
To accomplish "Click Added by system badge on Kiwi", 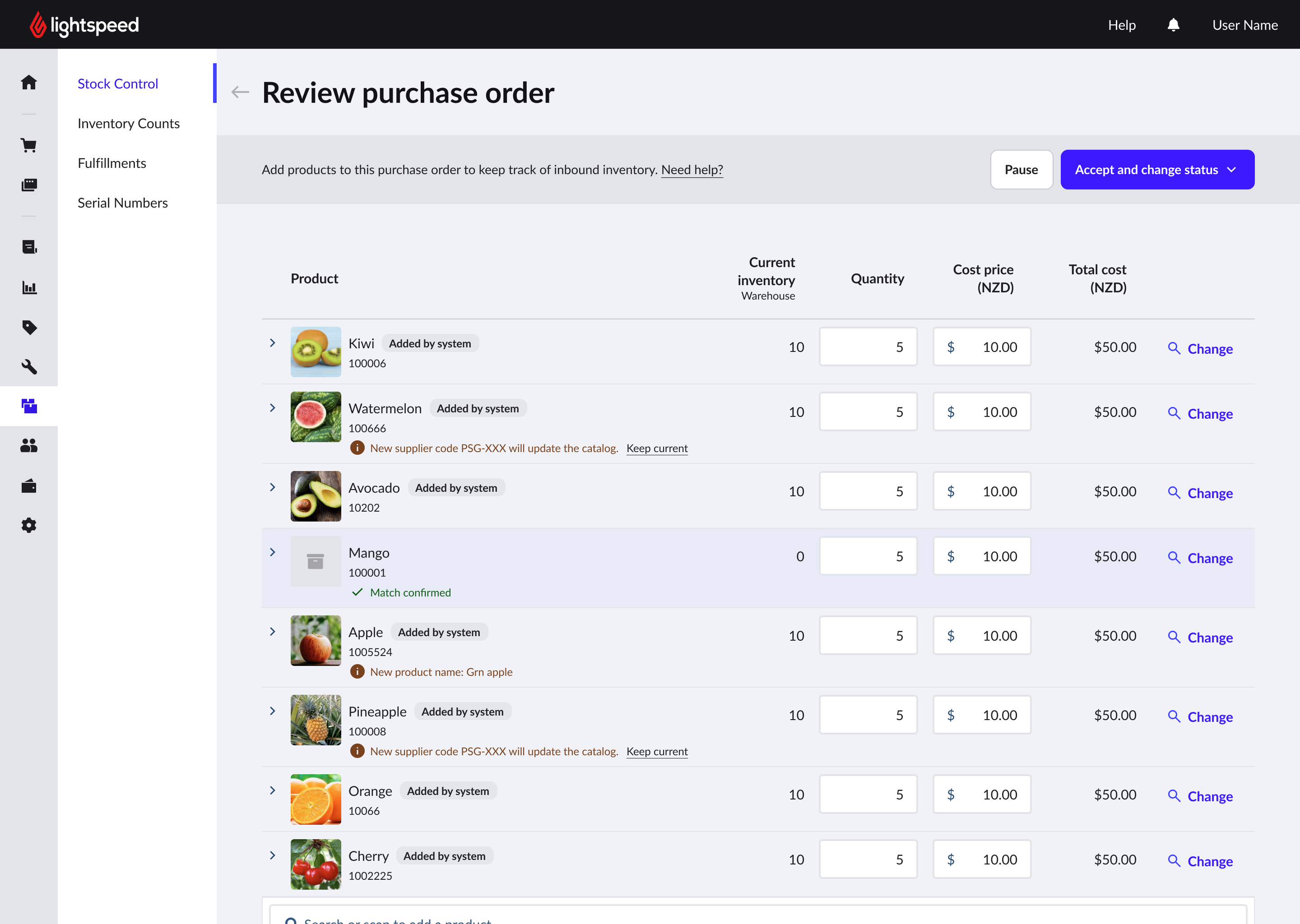I will click(x=430, y=343).
